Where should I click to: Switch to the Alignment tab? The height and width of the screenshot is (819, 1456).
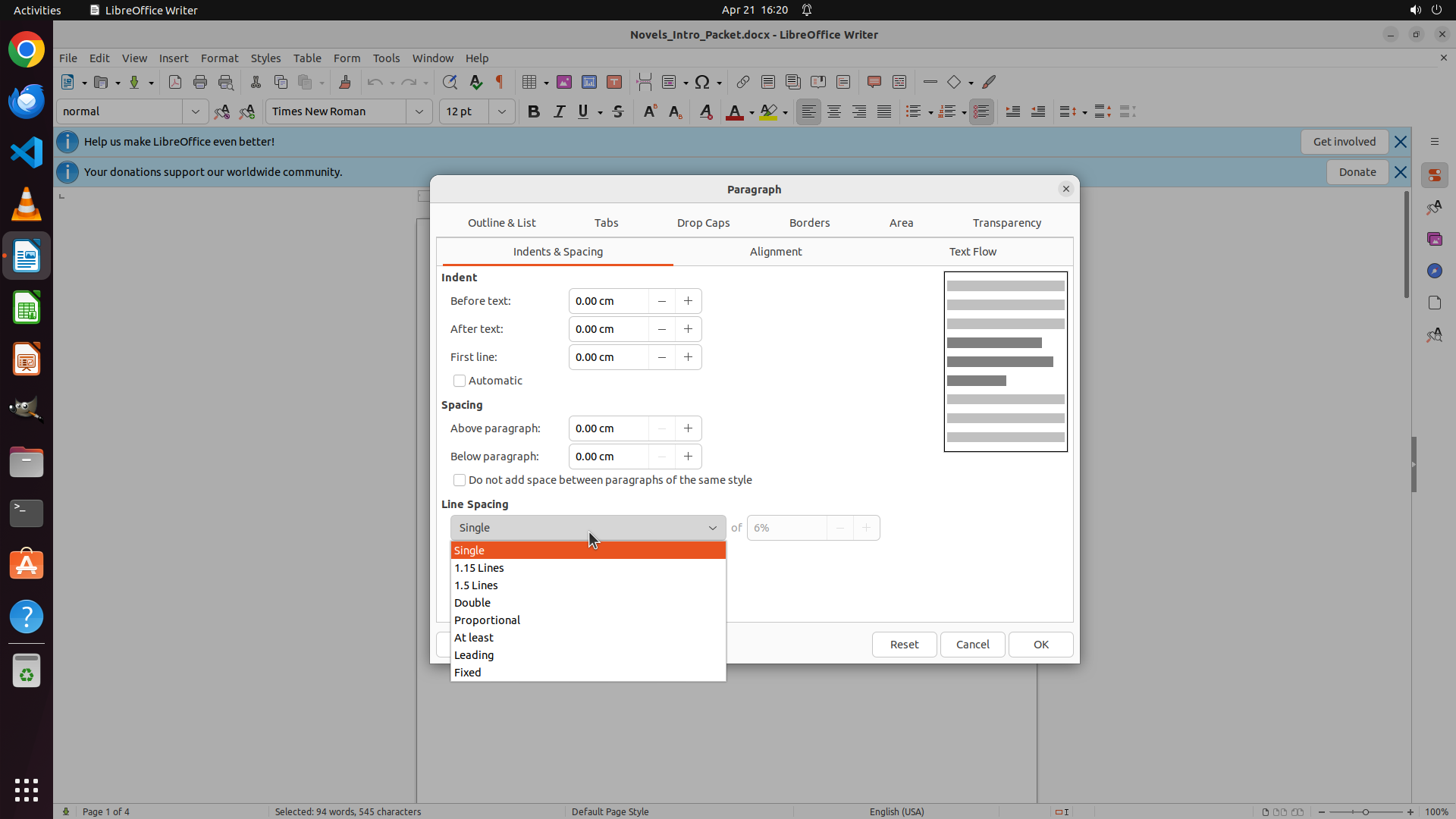(775, 252)
